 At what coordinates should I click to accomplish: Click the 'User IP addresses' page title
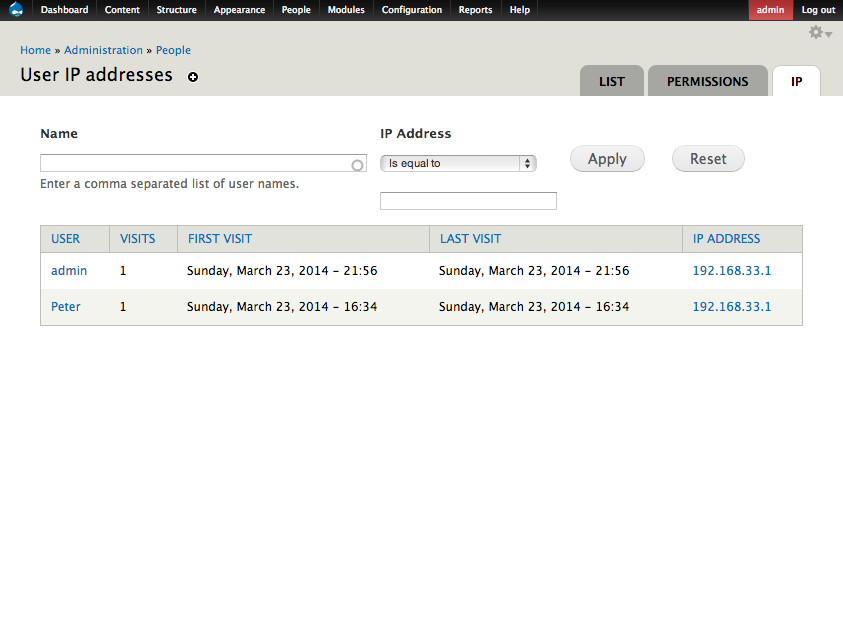[x=96, y=75]
